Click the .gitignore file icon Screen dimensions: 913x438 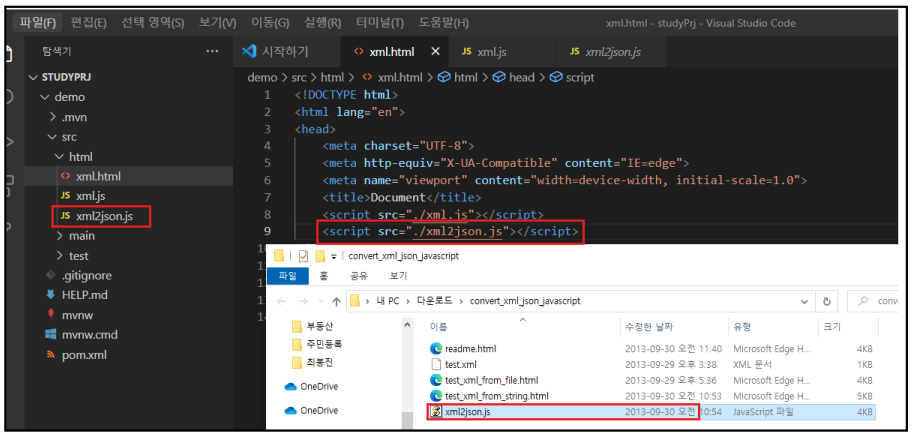[51, 275]
